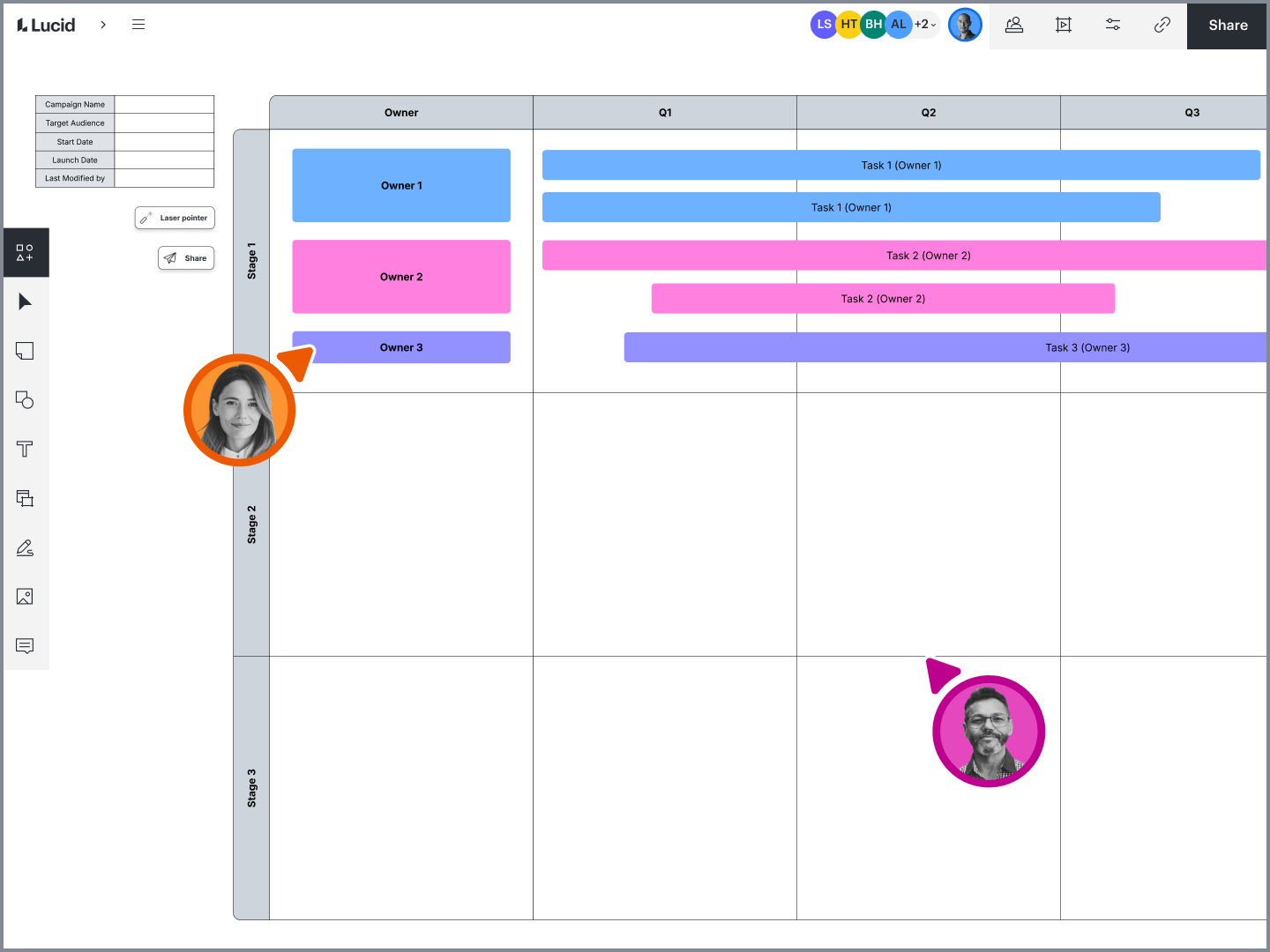This screenshot has width=1270, height=952.
Task: Expand breadcrumb chevron next to Lucid
Action: click(103, 25)
